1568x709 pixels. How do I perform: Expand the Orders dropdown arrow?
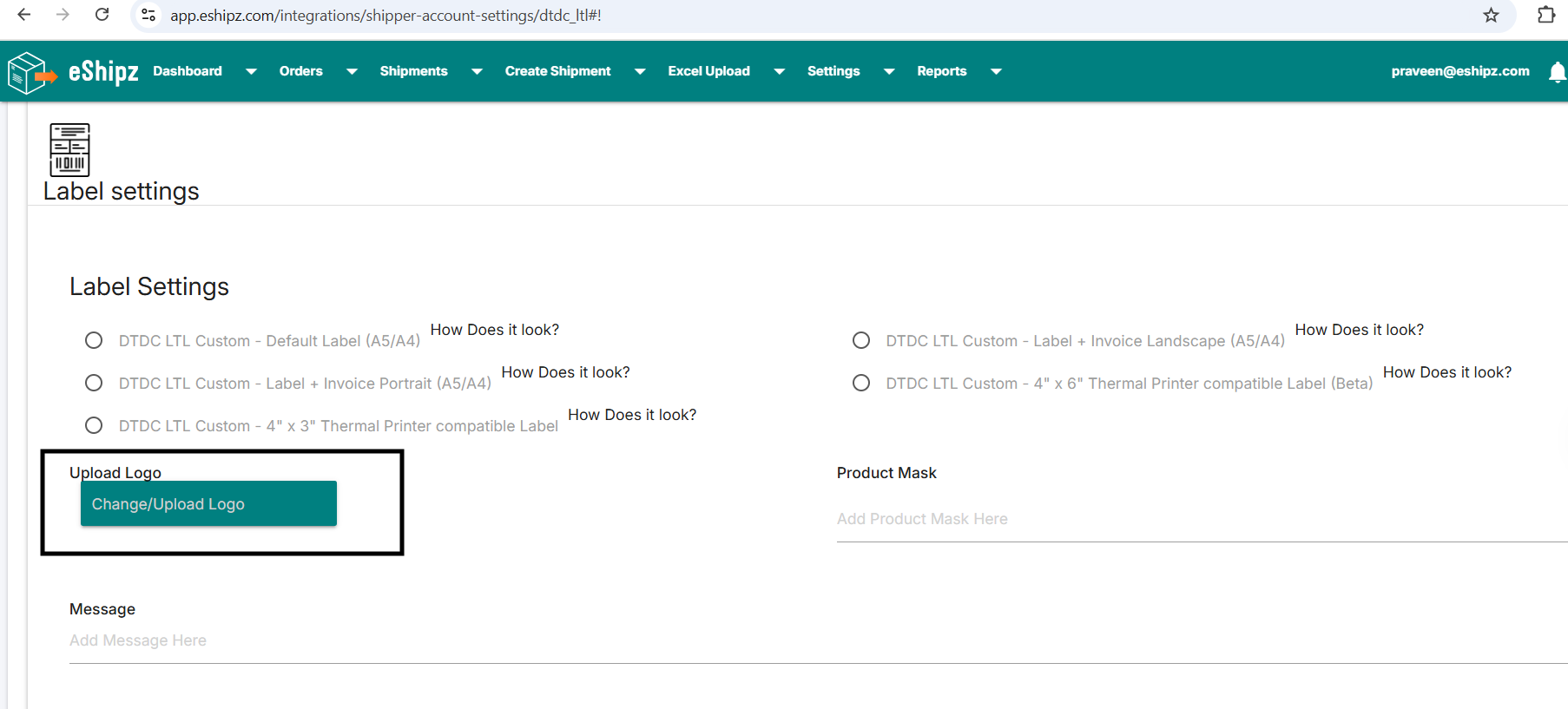coord(352,72)
